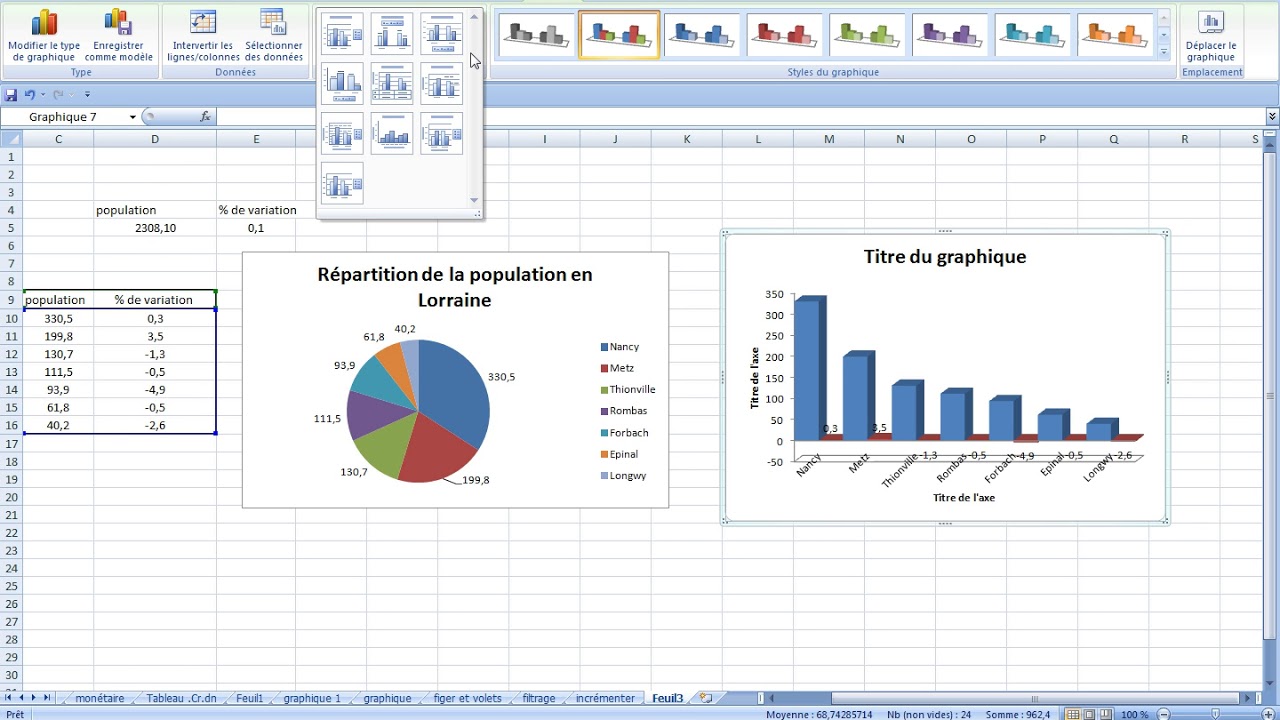
Task: Open Customize Quick Access Toolbar dropdown
Action: point(87,94)
